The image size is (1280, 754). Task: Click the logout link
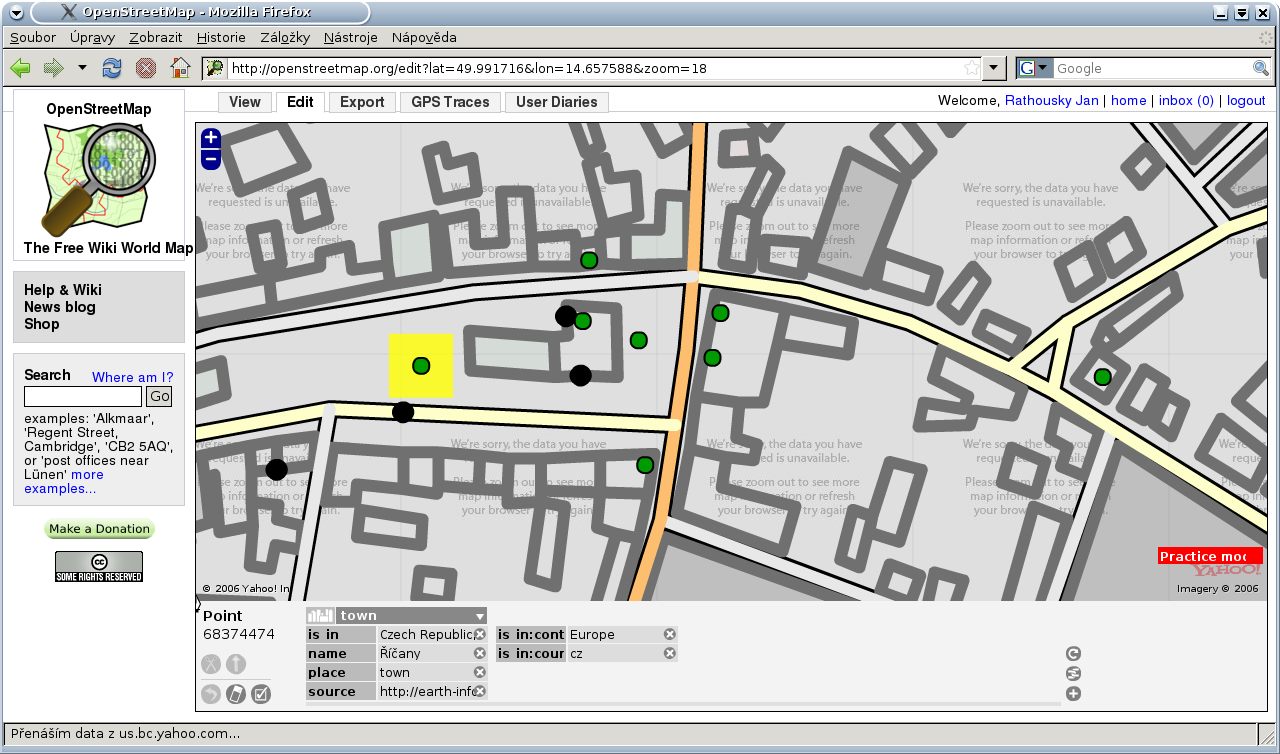(x=1246, y=100)
